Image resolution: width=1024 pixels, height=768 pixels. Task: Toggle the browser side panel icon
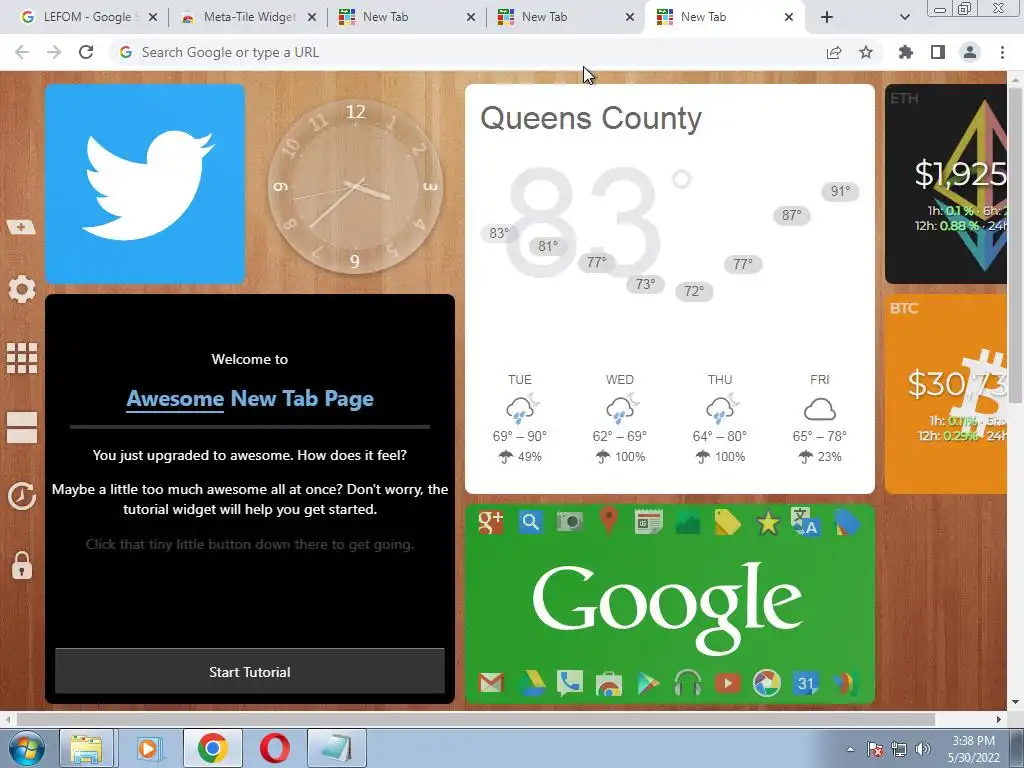tap(938, 52)
